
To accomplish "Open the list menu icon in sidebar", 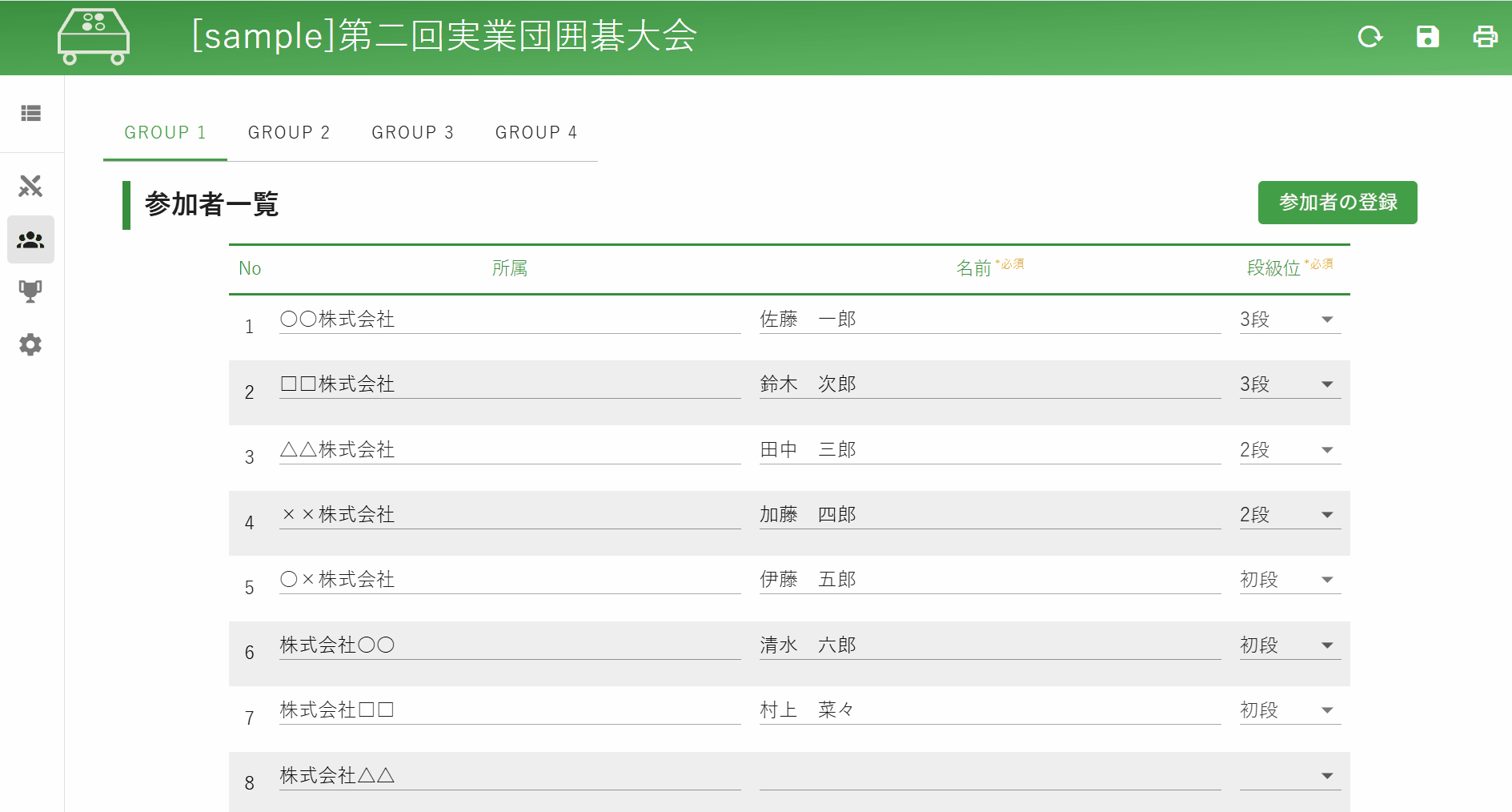I will tap(31, 114).
